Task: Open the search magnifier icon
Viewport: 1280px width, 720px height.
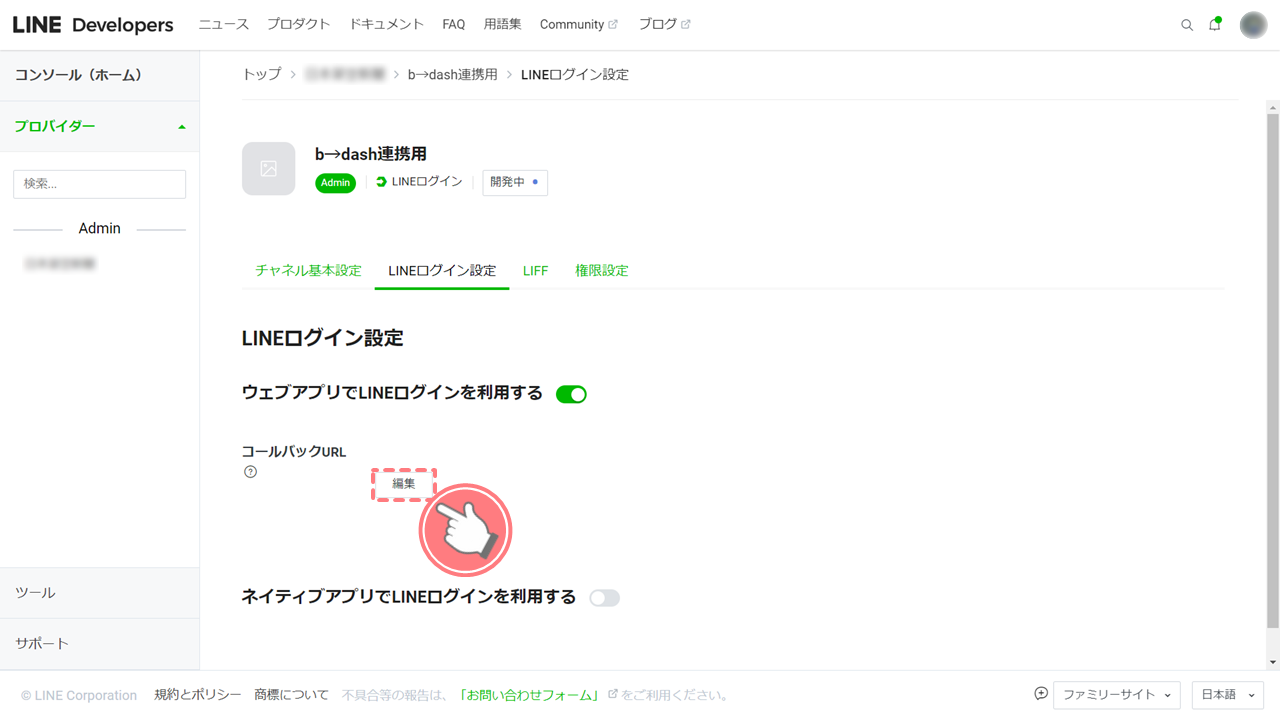Action: pos(1187,25)
